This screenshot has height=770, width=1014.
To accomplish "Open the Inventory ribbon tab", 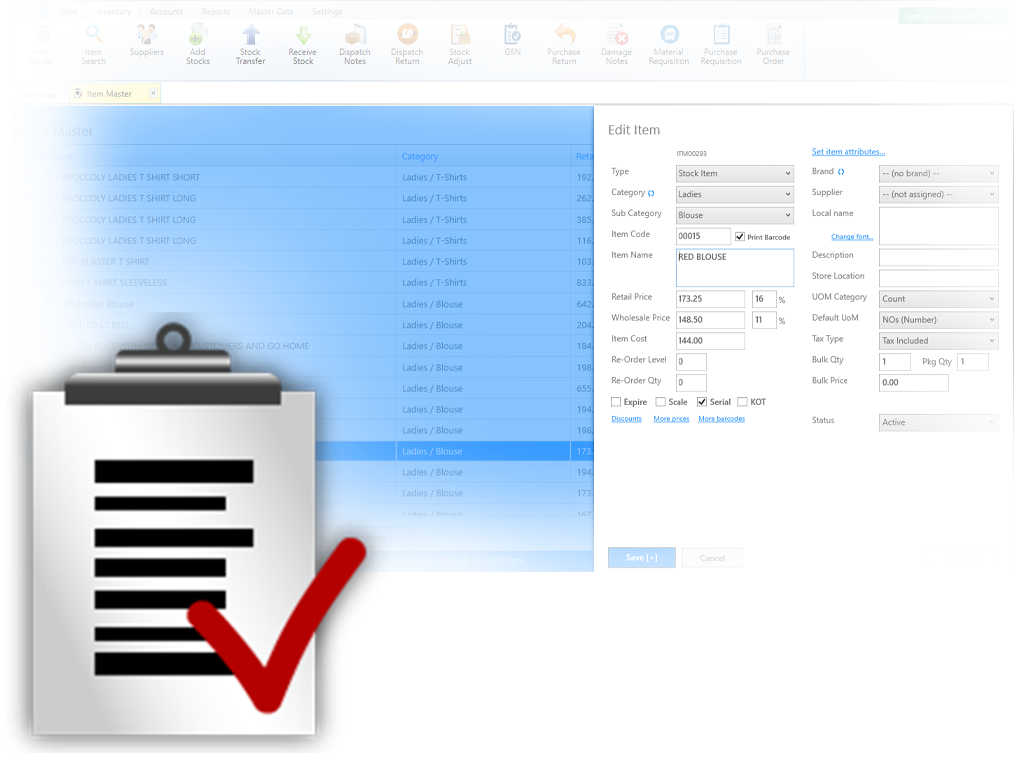I will pyautogui.click(x=113, y=12).
